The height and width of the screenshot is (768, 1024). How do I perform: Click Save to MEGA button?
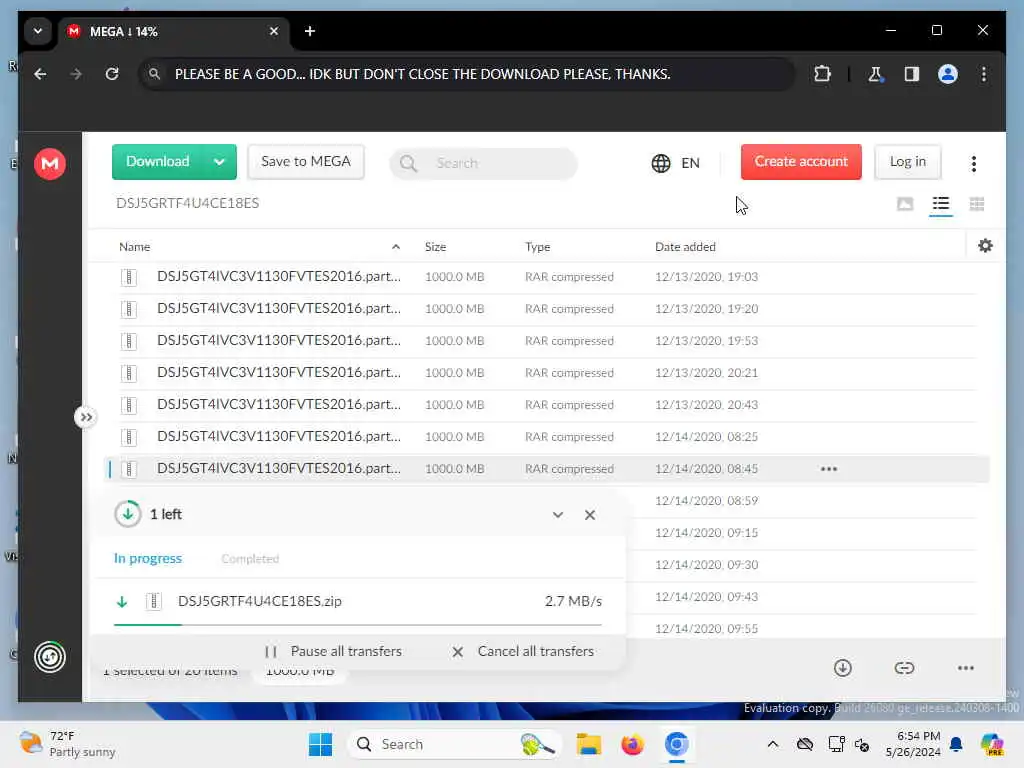click(306, 161)
